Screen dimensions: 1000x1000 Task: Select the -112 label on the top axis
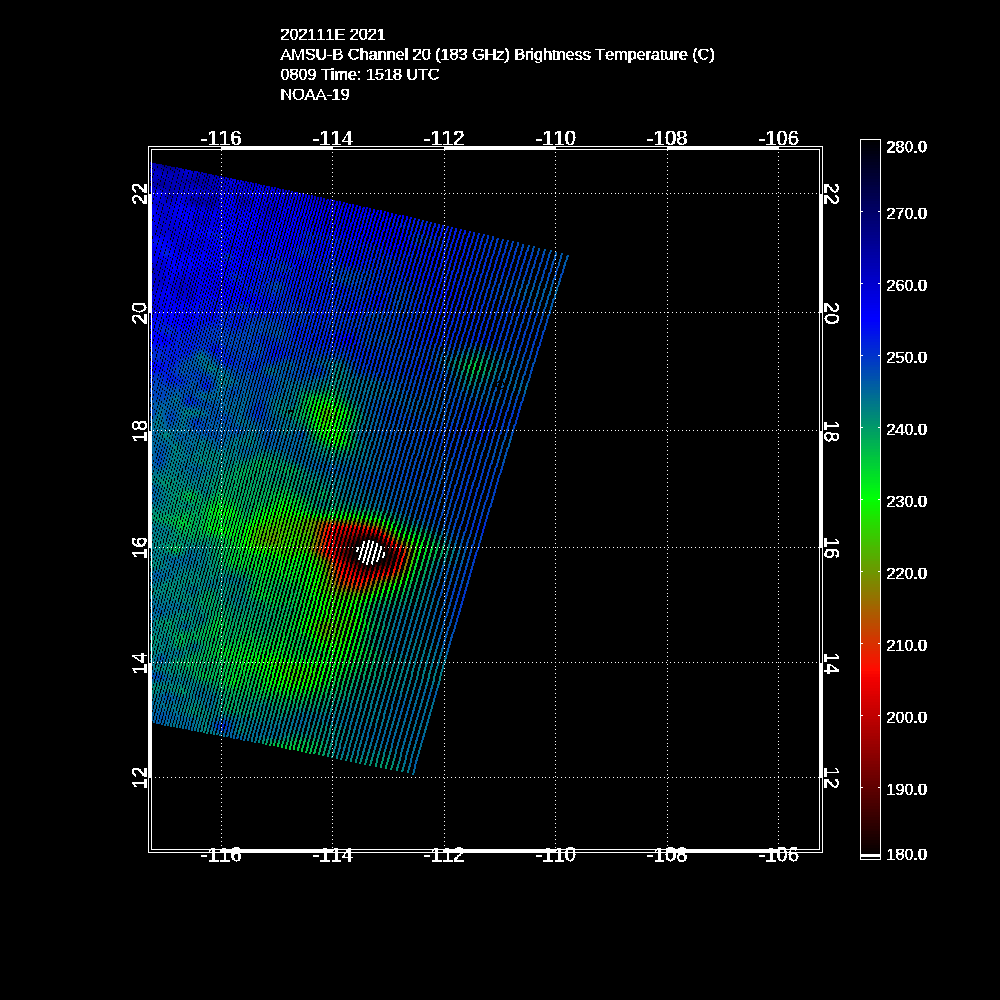pyautogui.click(x=444, y=138)
